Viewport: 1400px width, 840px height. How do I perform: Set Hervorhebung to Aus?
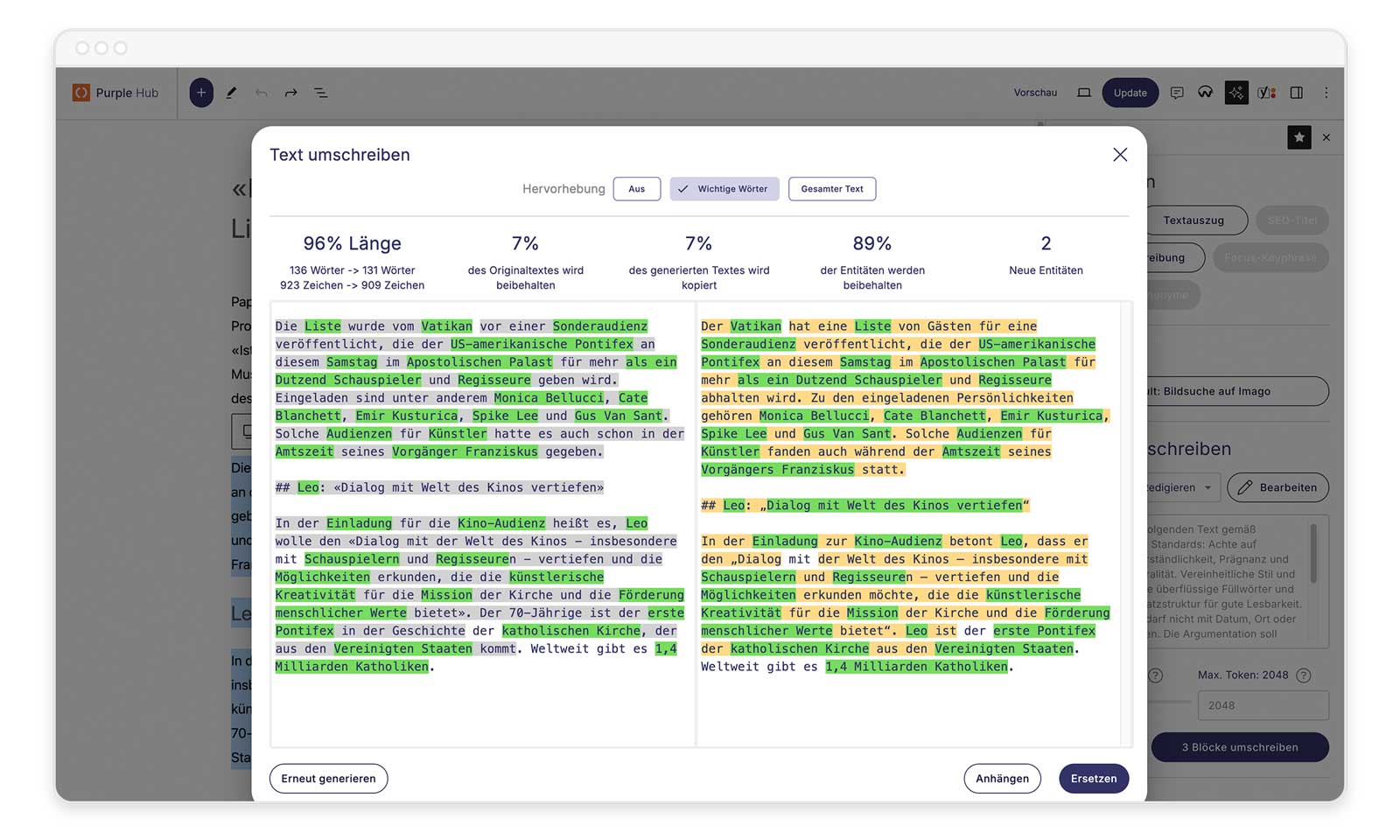637,189
